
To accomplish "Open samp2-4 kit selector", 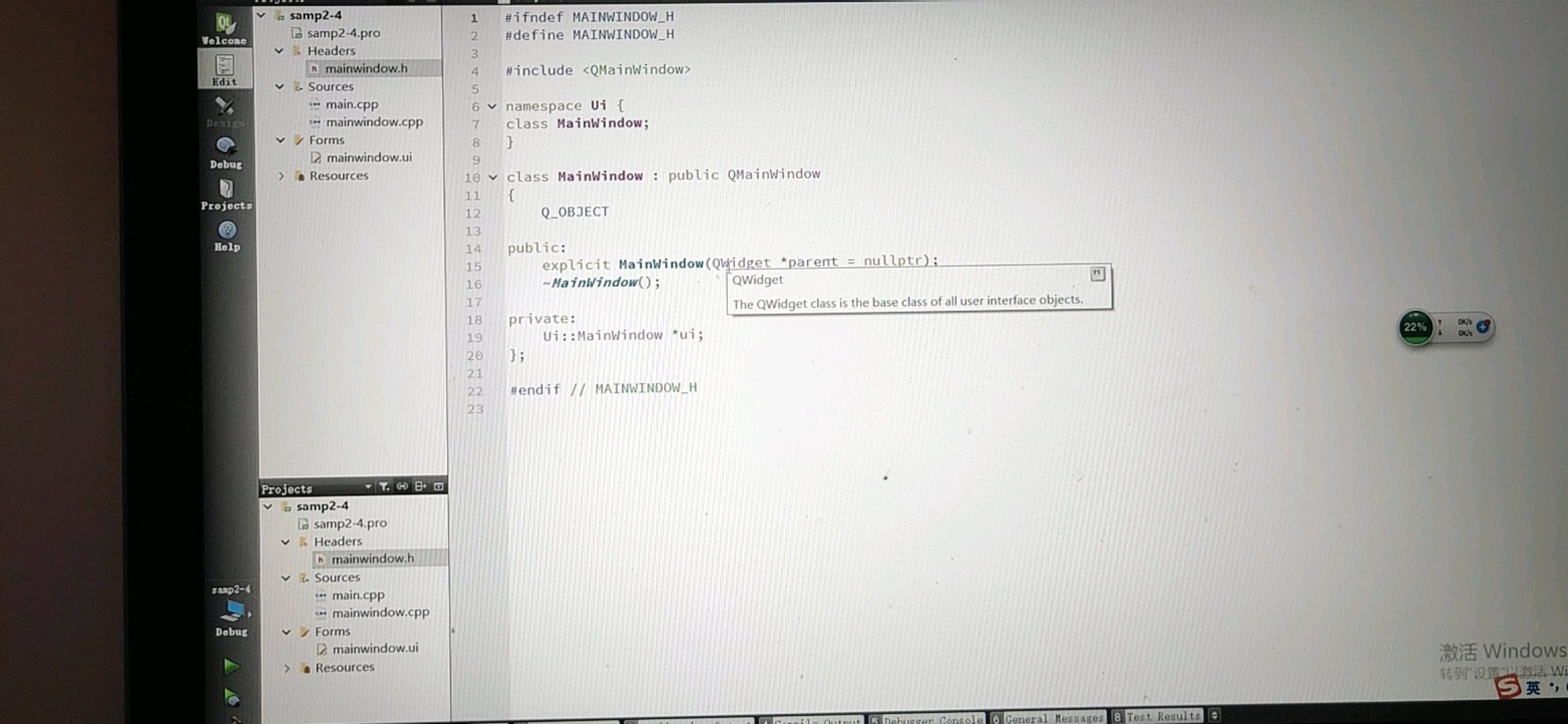I will [x=232, y=610].
